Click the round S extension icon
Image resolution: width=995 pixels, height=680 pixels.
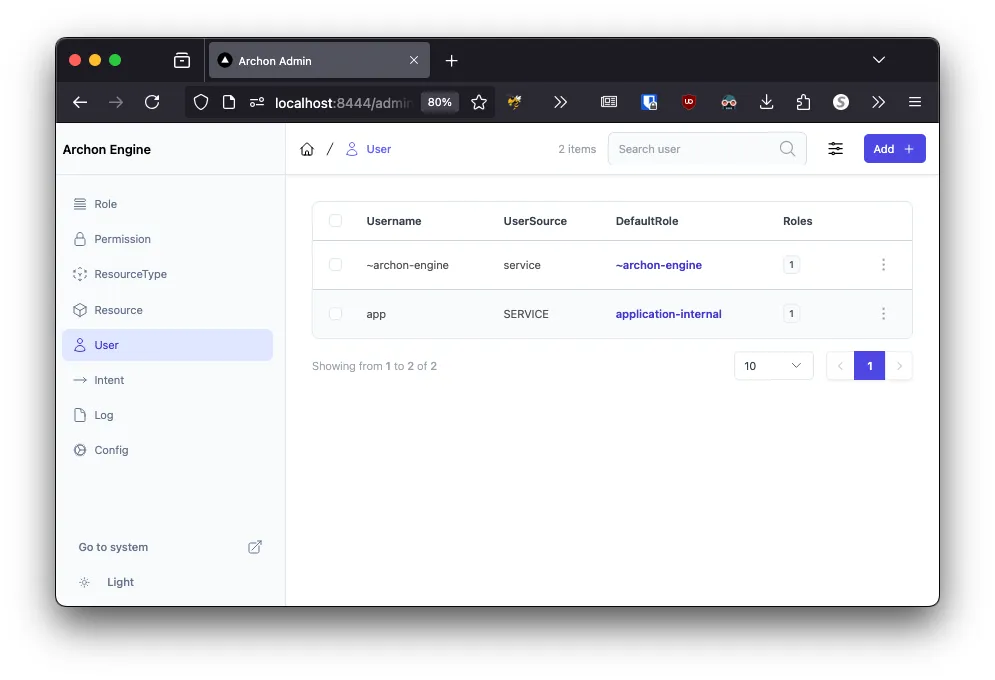coord(841,101)
